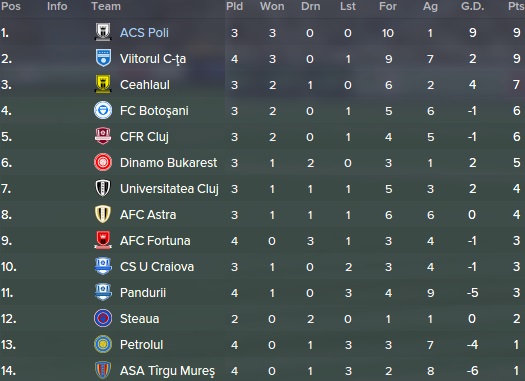Click the Viitorul C-ța club badge
This screenshot has width=525, height=381.
pos(103,58)
